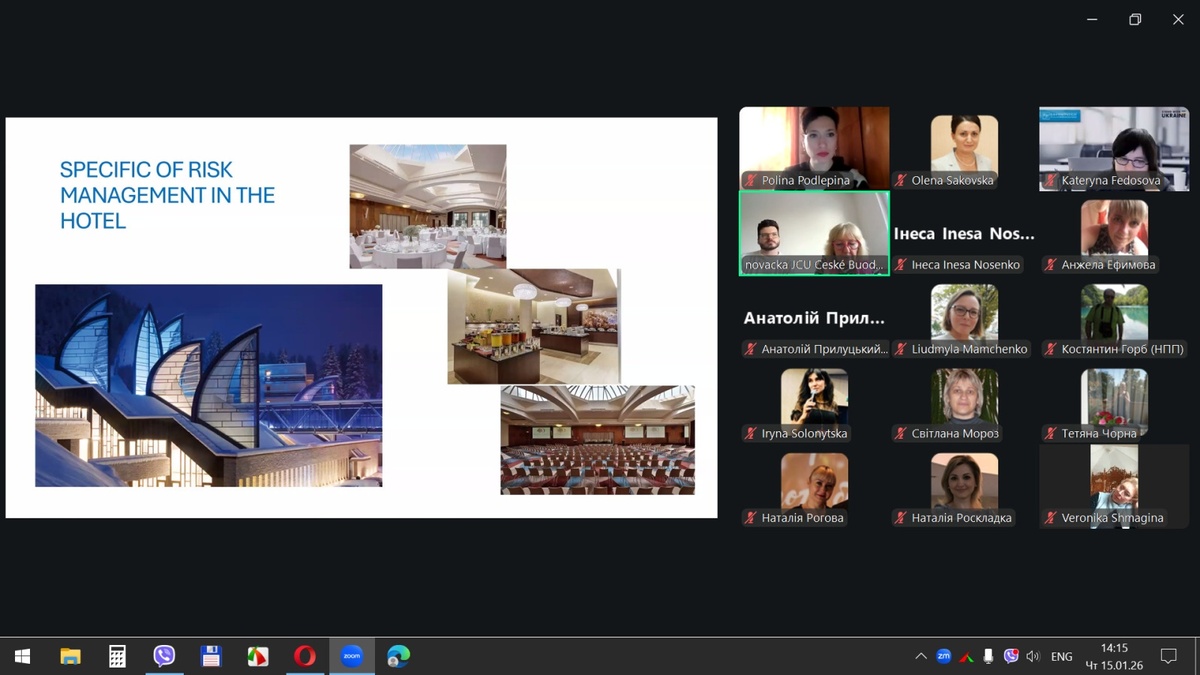Open Microsoft Edge from the taskbar
Screen dimensions: 1200x675
tap(399, 656)
